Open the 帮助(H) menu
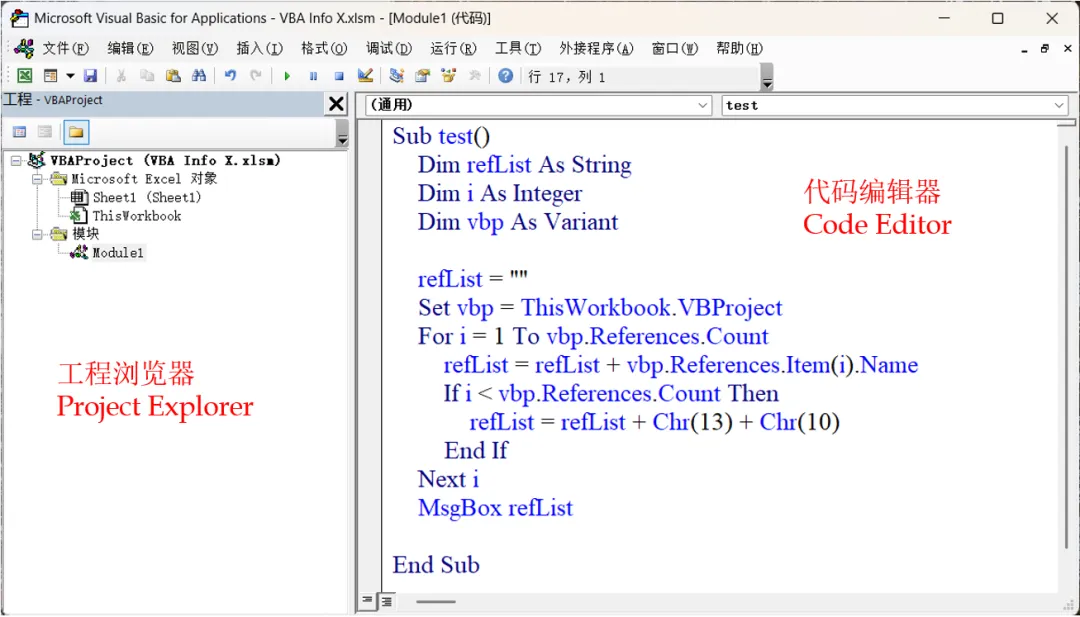 740,49
